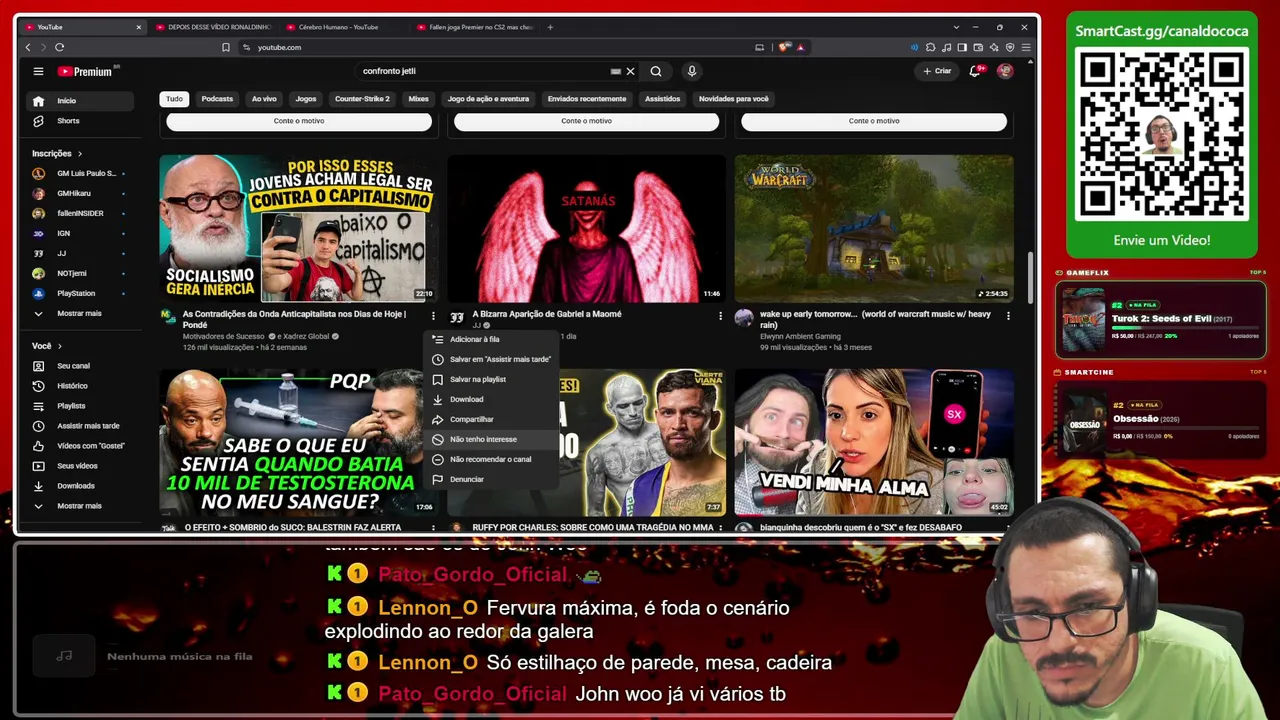Open more options for the Pondé video
The image size is (1280, 720).
click(x=433, y=316)
